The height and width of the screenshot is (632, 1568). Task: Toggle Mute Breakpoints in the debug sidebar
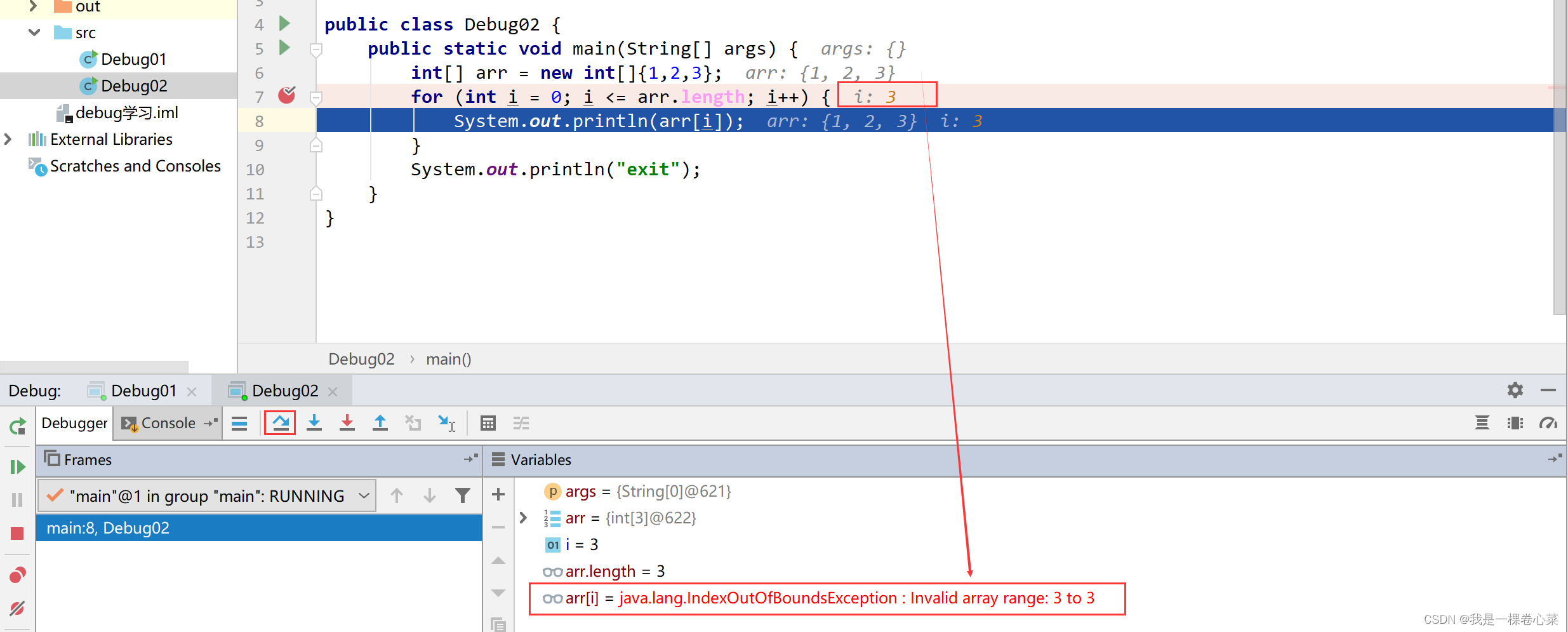point(17,608)
